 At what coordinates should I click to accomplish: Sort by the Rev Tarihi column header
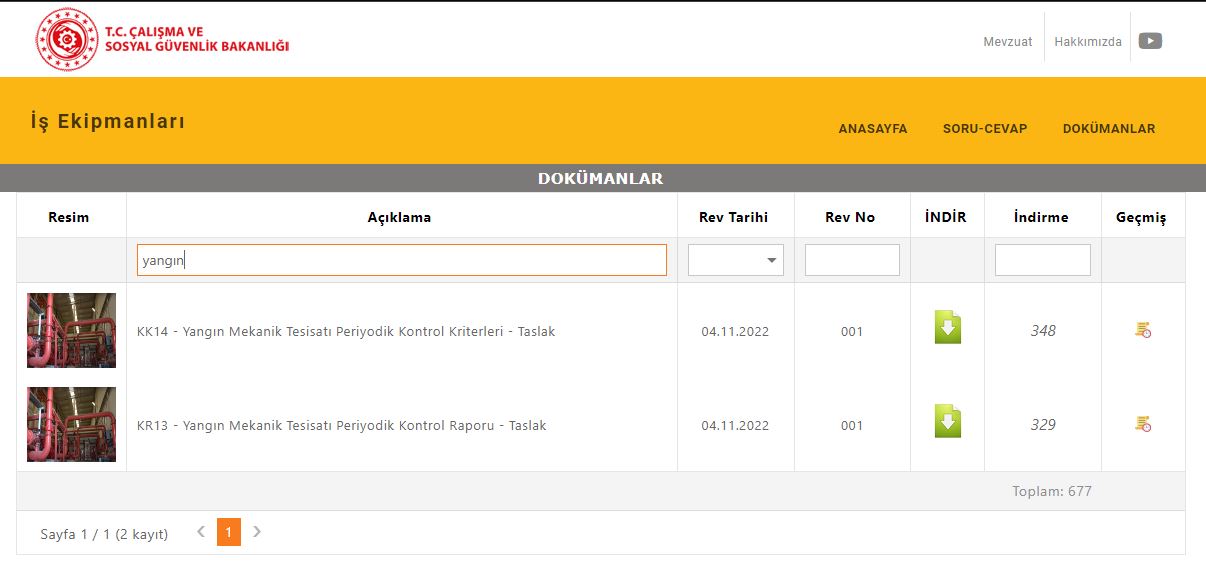click(735, 217)
